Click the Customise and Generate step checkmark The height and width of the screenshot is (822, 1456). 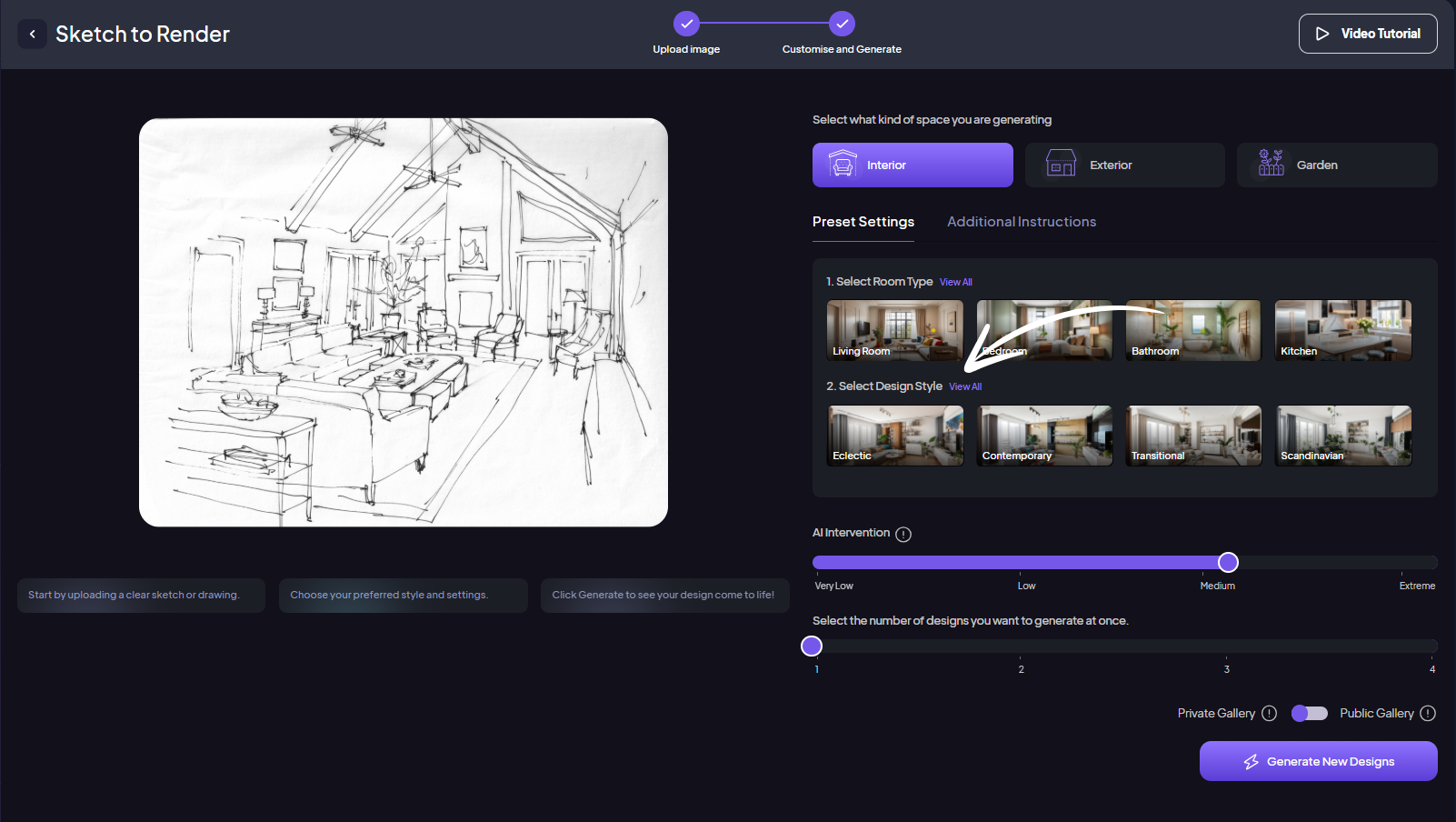pos(842,24)
